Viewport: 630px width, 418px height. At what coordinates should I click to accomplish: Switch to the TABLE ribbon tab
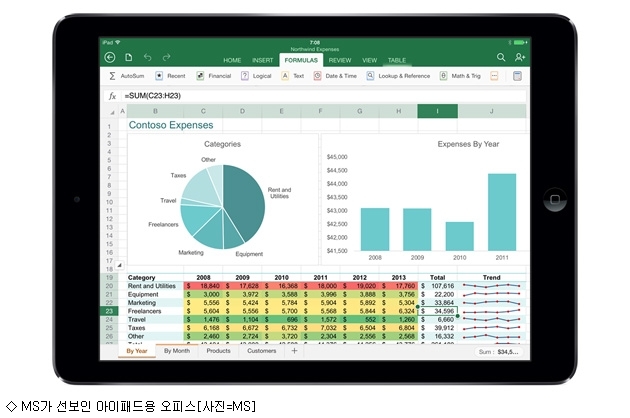pyautogui.click(x=397, y=60)
